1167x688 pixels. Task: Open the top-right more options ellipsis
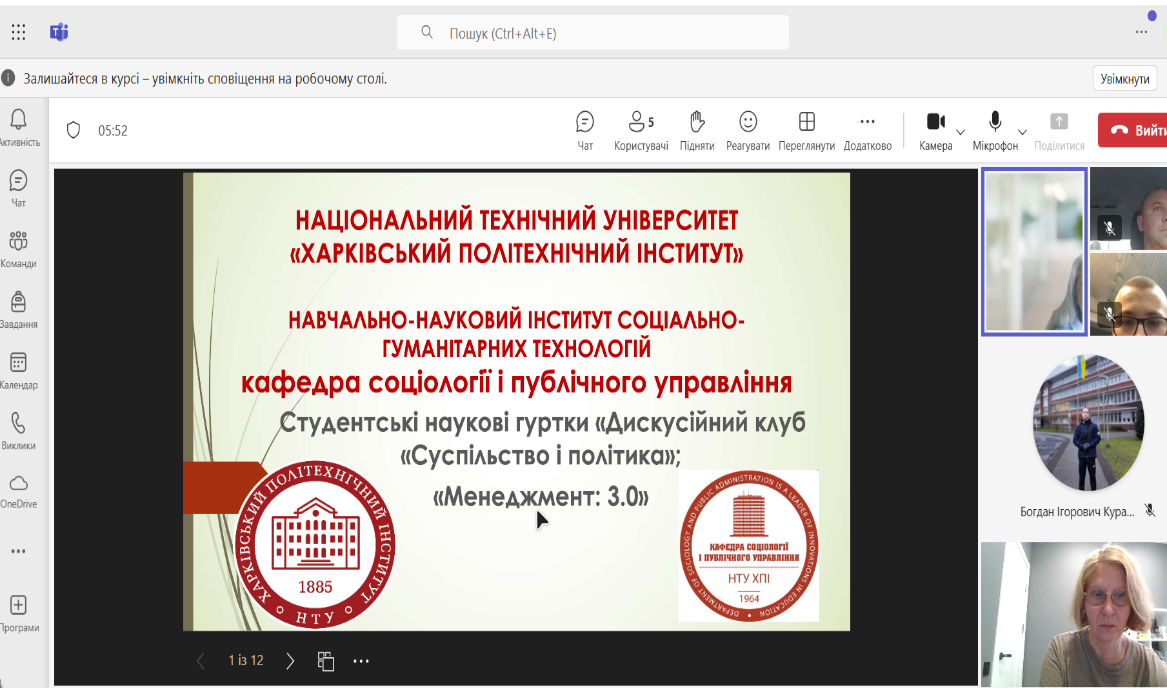(1141, 32)
